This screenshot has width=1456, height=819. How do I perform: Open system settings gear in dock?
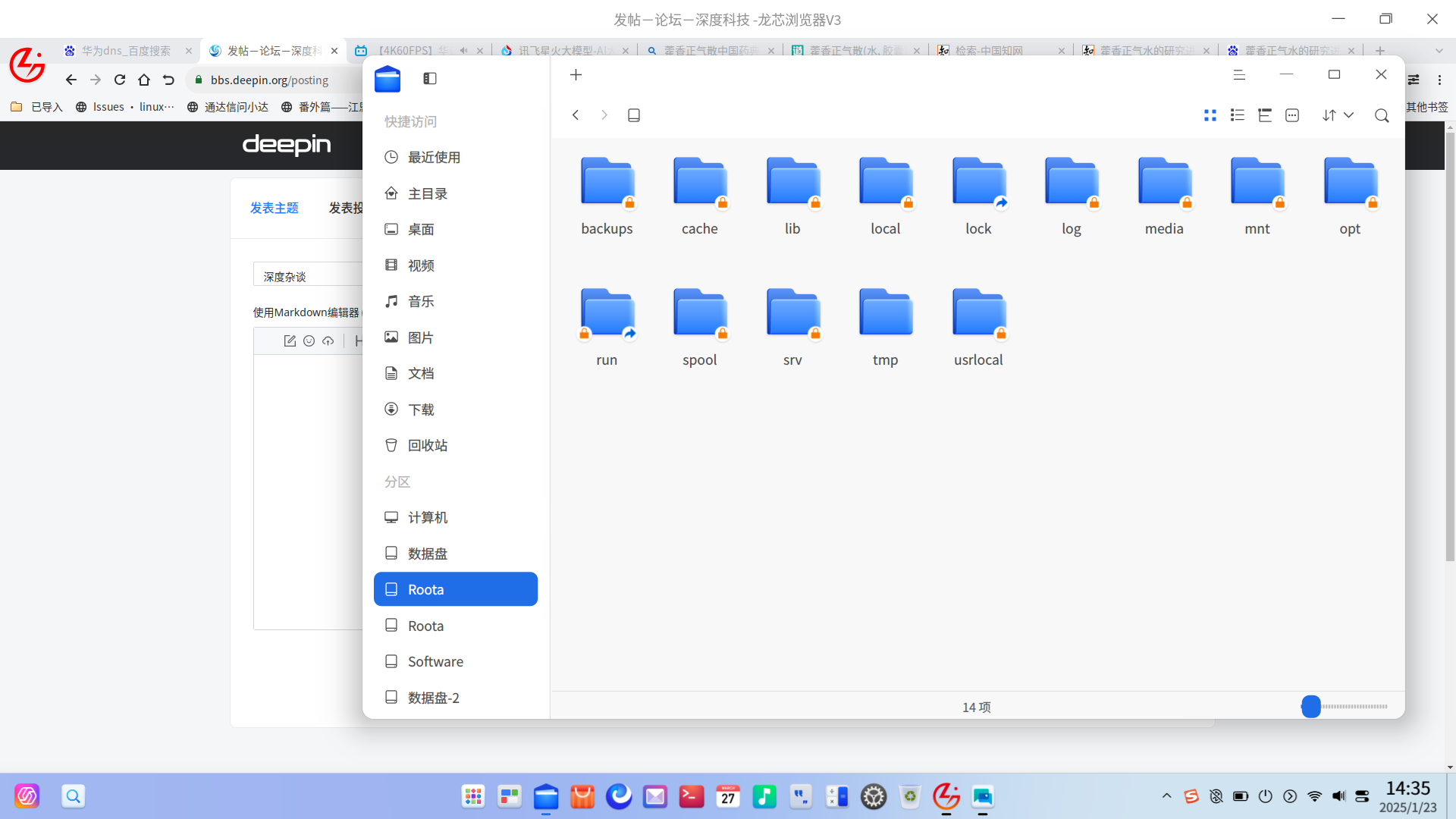click(874, 796)
